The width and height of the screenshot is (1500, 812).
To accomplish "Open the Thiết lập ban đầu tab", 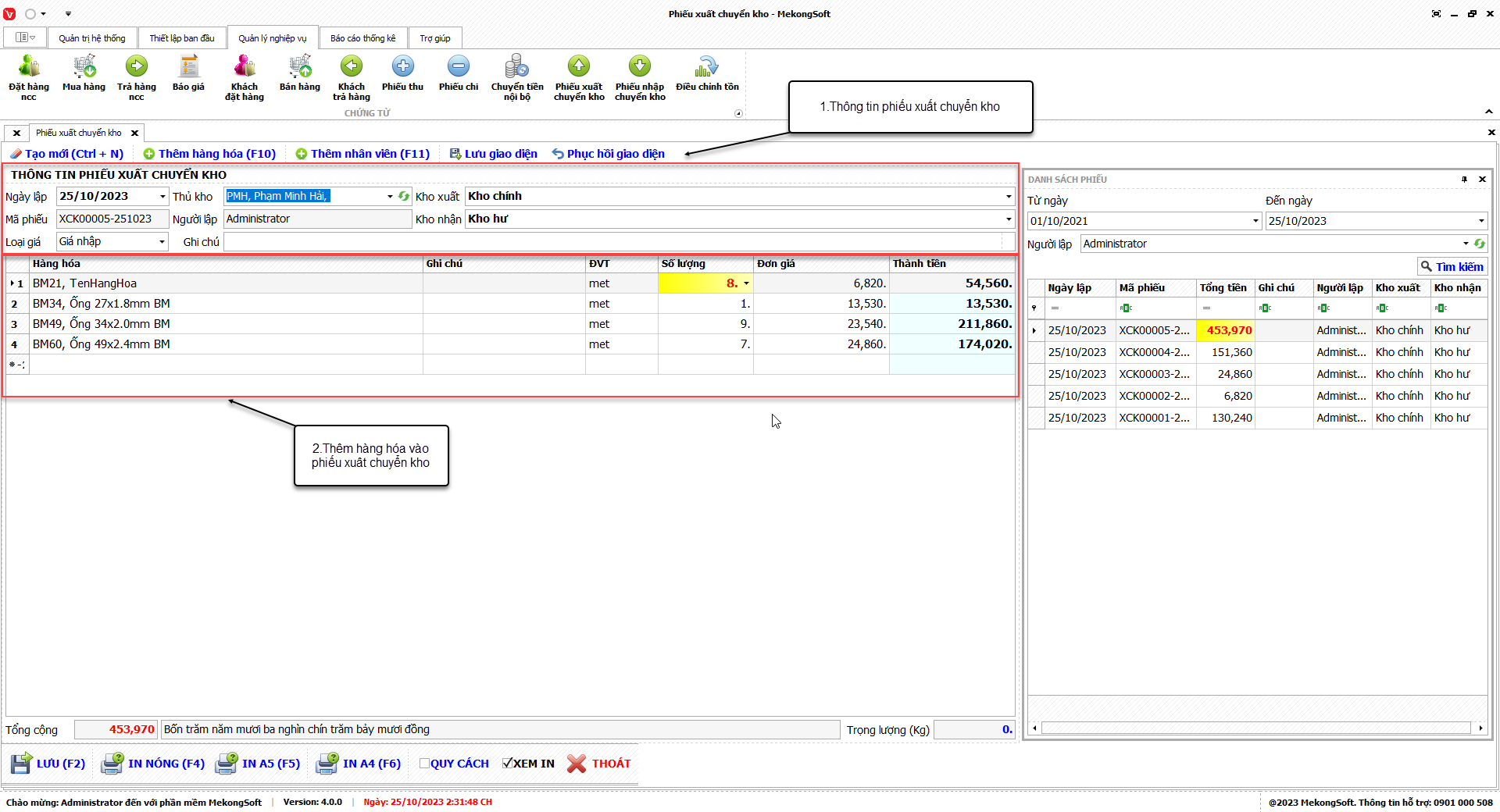I will 181,38.
